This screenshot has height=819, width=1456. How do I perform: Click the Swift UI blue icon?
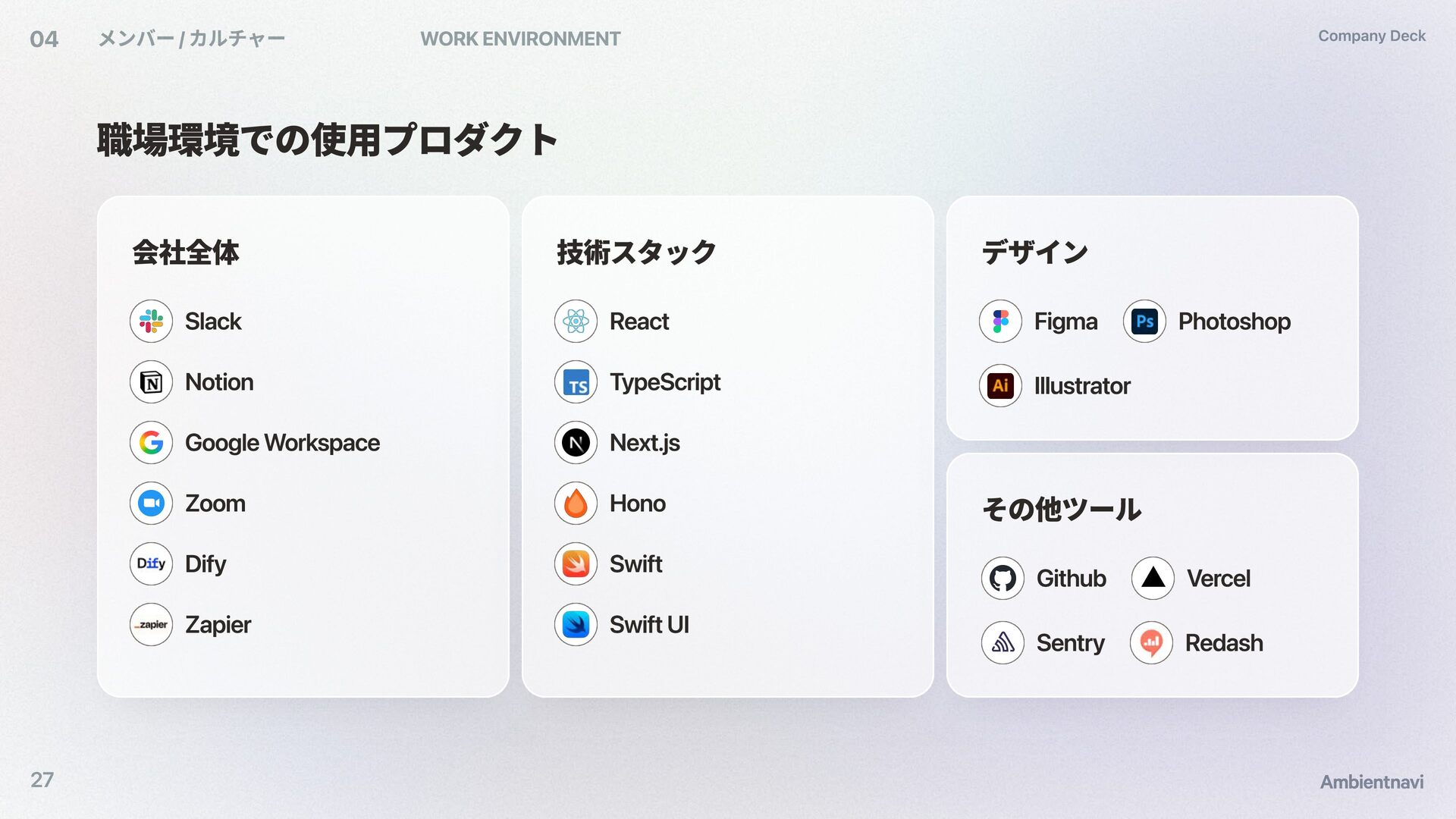576,625
